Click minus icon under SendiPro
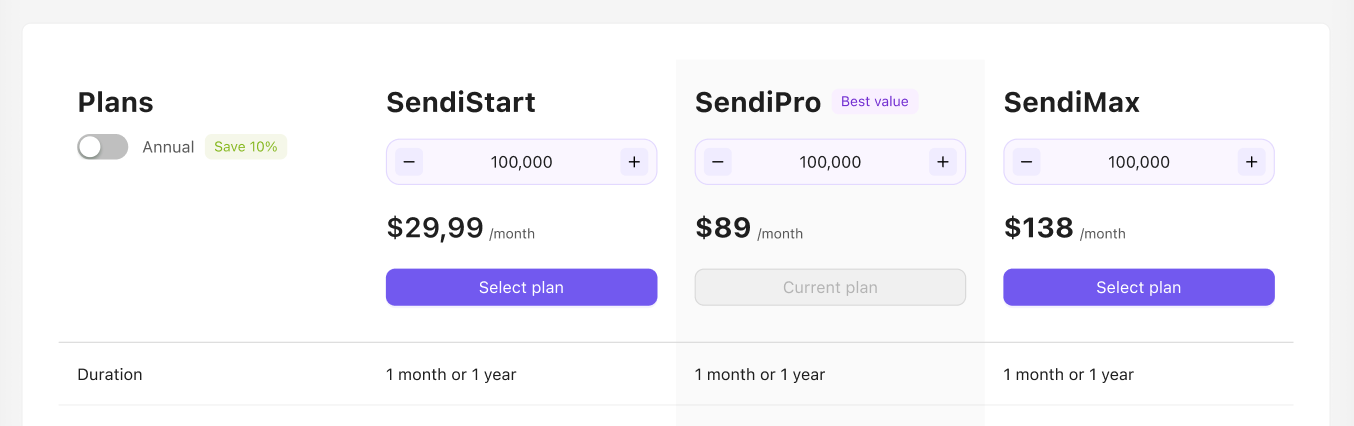 click(718, 162)
